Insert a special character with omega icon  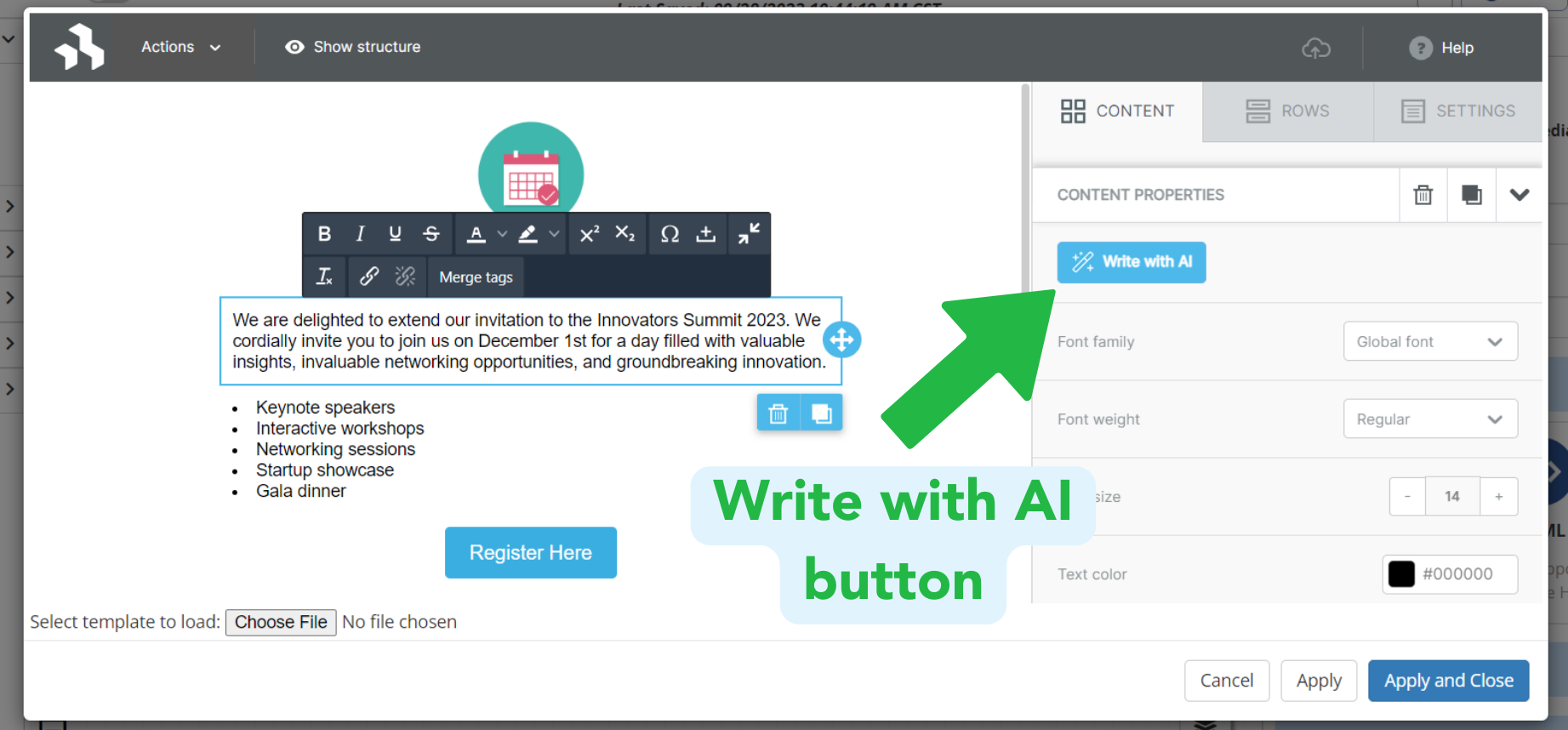point(670,234)
